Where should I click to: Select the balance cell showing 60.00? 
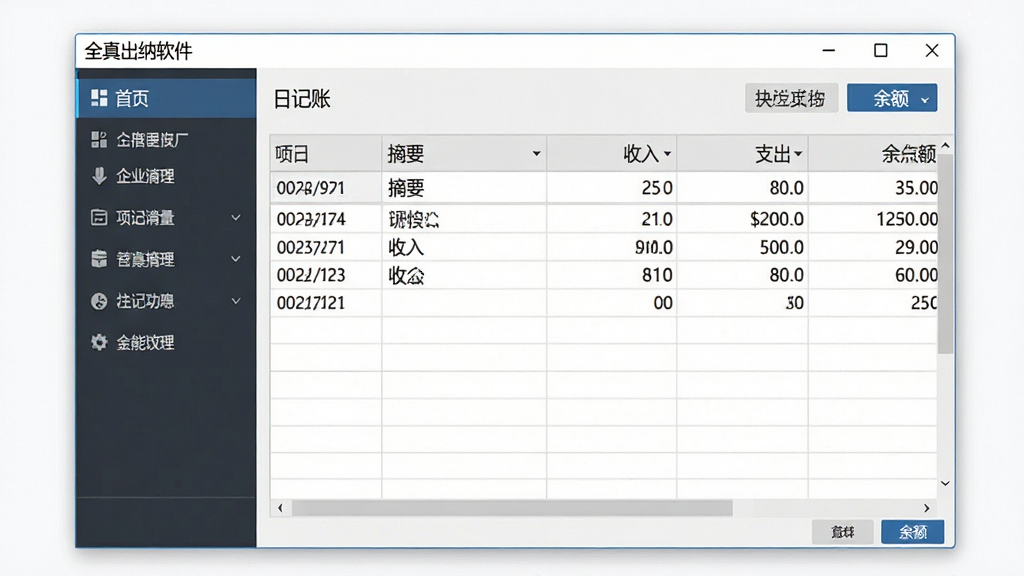[x=873, y=275]
